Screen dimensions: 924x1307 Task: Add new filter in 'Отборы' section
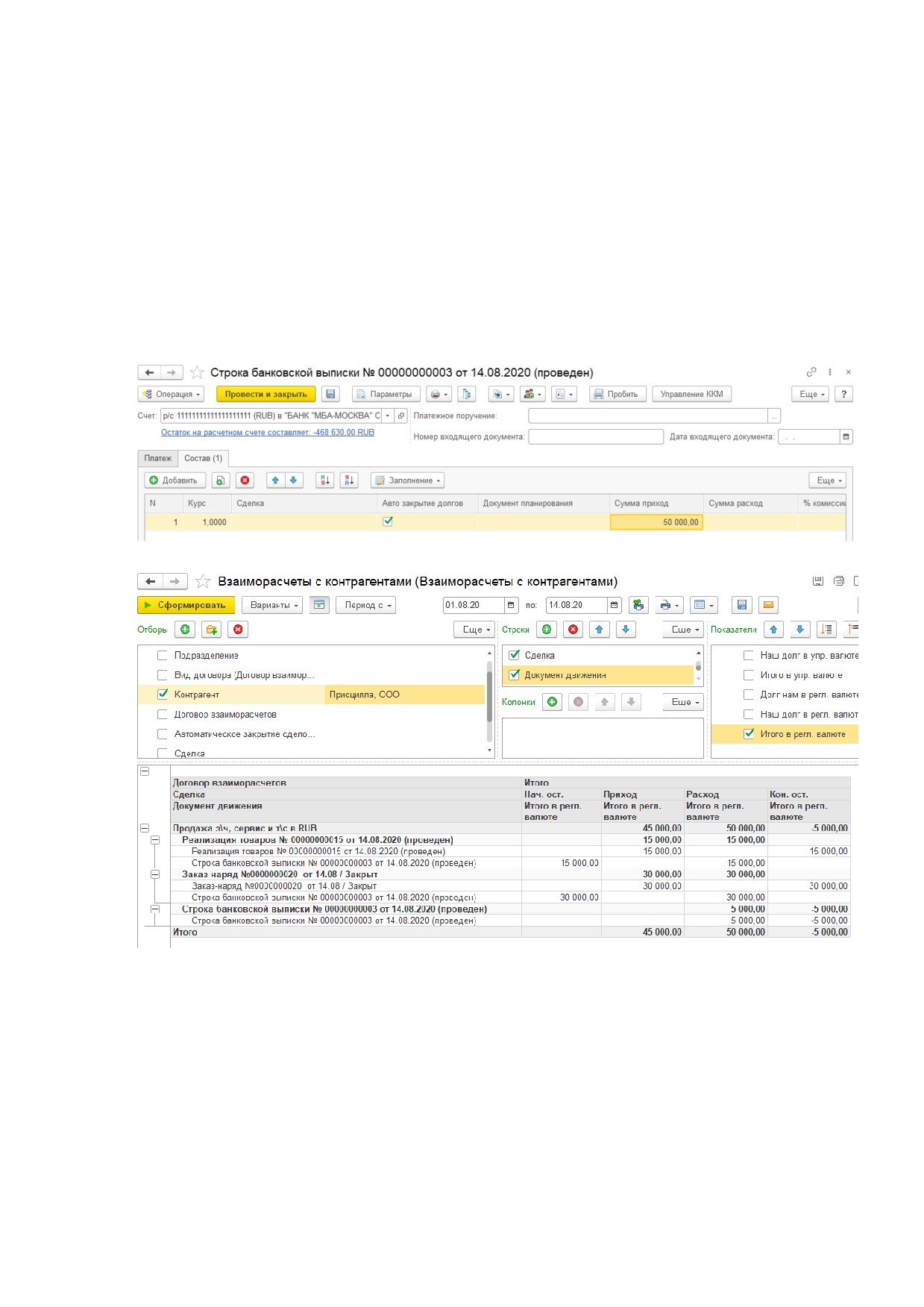click(185, 630)
